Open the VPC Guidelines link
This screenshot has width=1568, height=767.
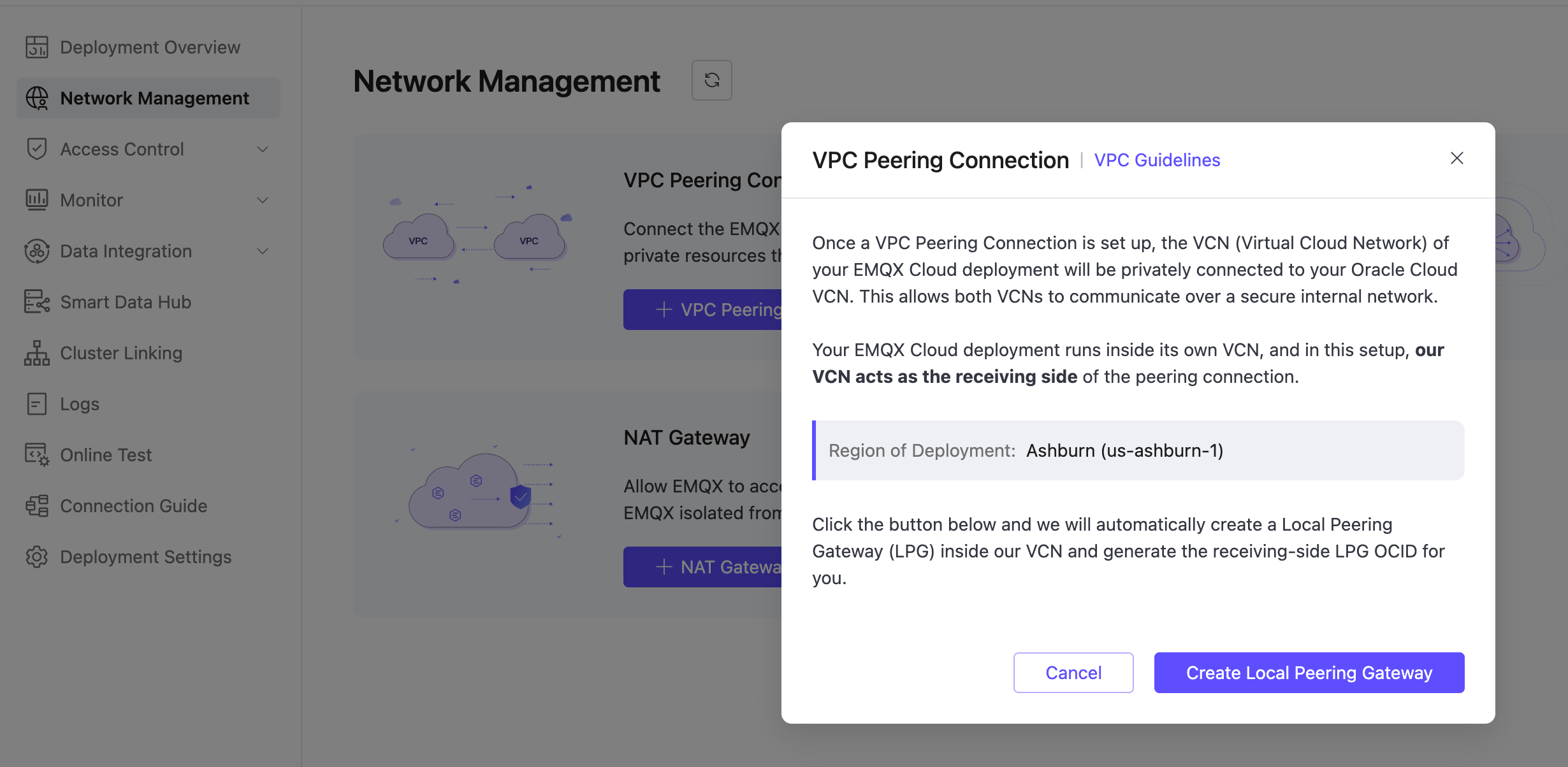tap(1157, 160)
